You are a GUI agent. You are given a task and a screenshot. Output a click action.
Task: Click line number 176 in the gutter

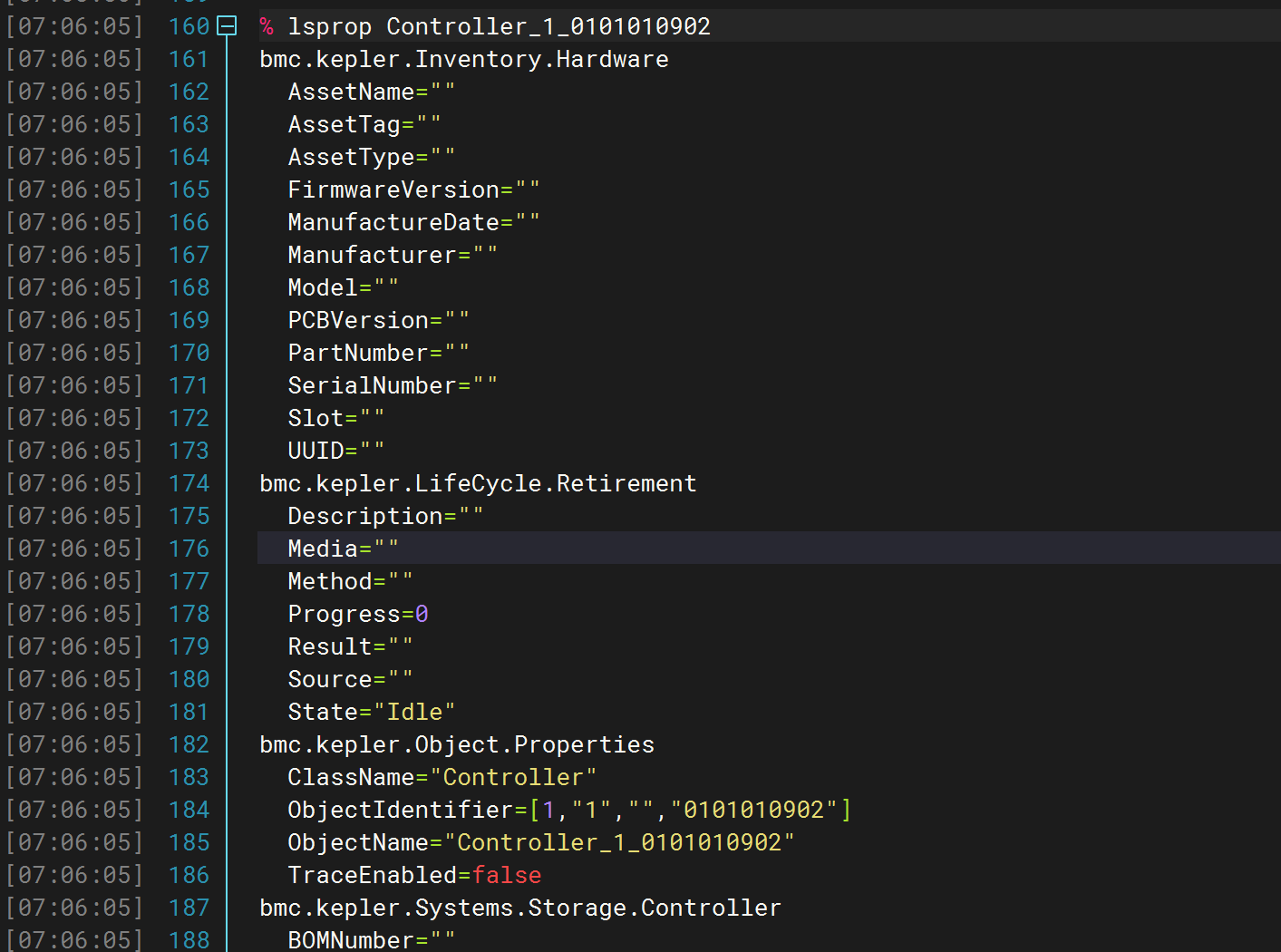pos(189,549)
